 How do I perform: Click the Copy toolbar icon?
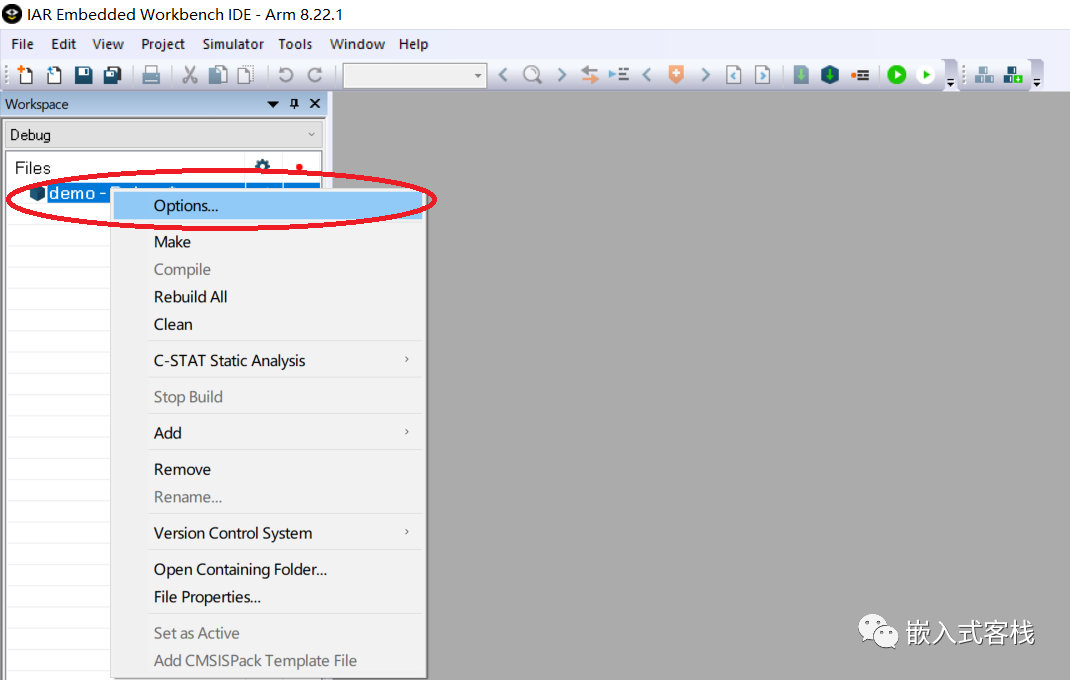tap(218, 74)
